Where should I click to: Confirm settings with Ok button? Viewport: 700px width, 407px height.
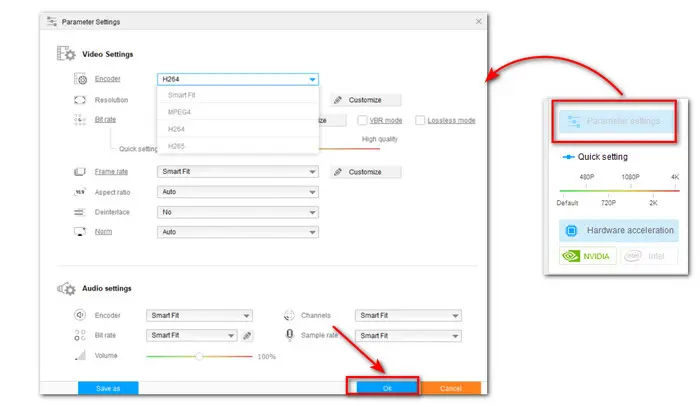pyautogui.click(x=387, y=388)
